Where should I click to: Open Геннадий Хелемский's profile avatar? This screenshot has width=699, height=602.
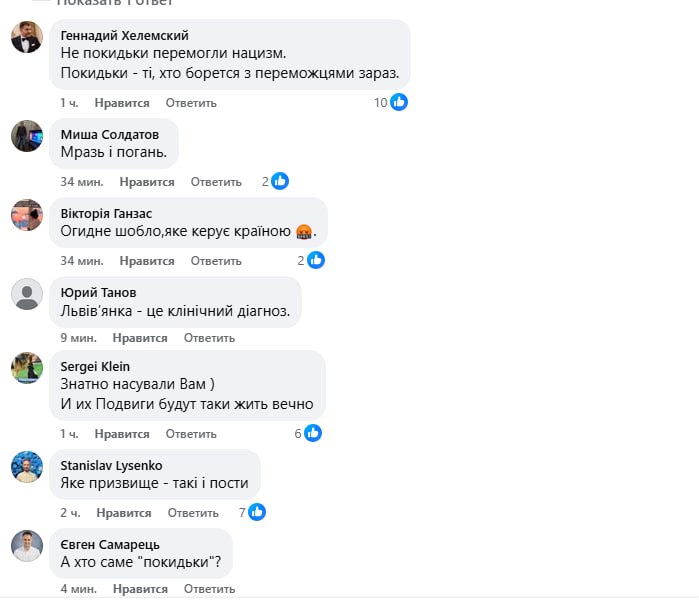coord(27,37)
